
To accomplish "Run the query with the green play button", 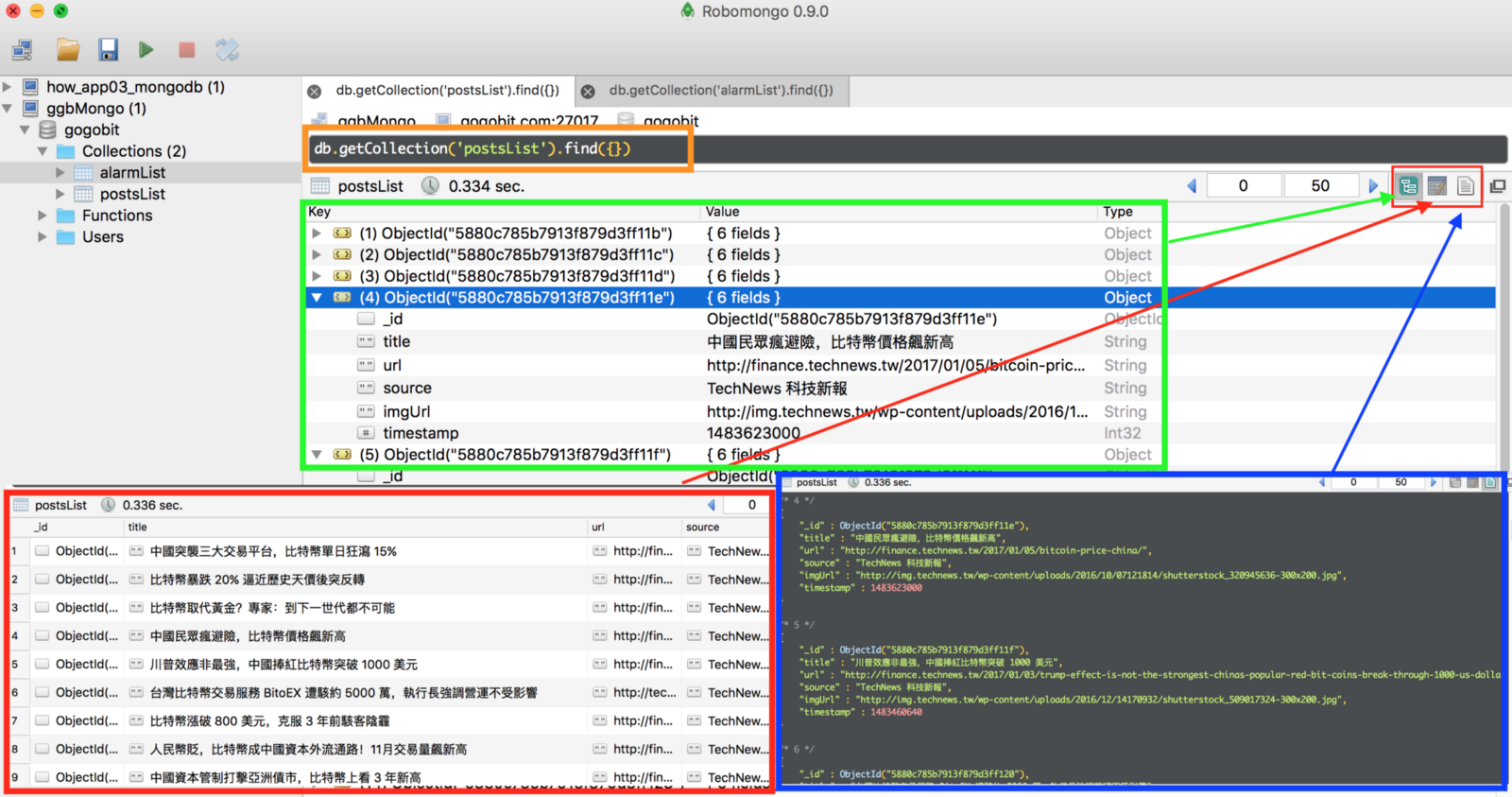I will tap(146, 49).
